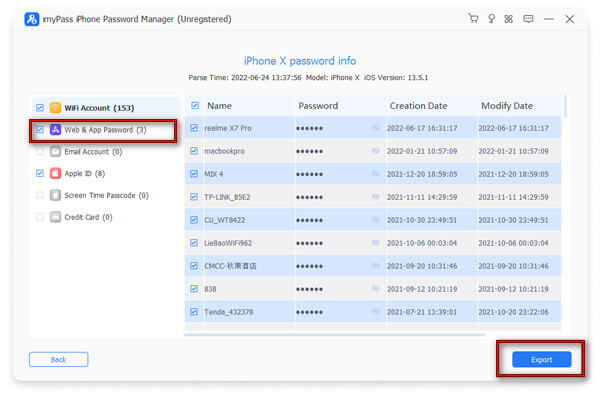Open the shopping cart purchase icon
The image size is (600, 393).
(x=473, y=18)
